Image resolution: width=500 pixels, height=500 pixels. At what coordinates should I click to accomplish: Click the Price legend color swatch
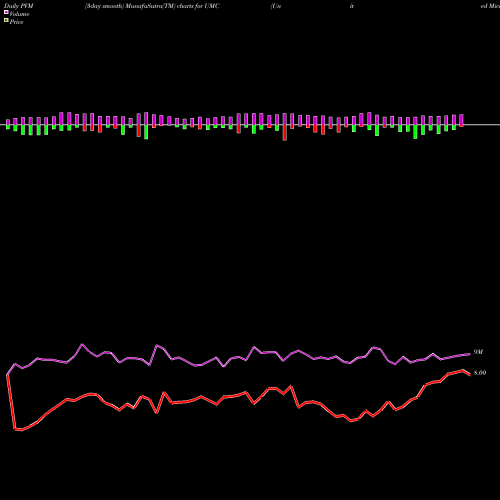coord(6,21)
